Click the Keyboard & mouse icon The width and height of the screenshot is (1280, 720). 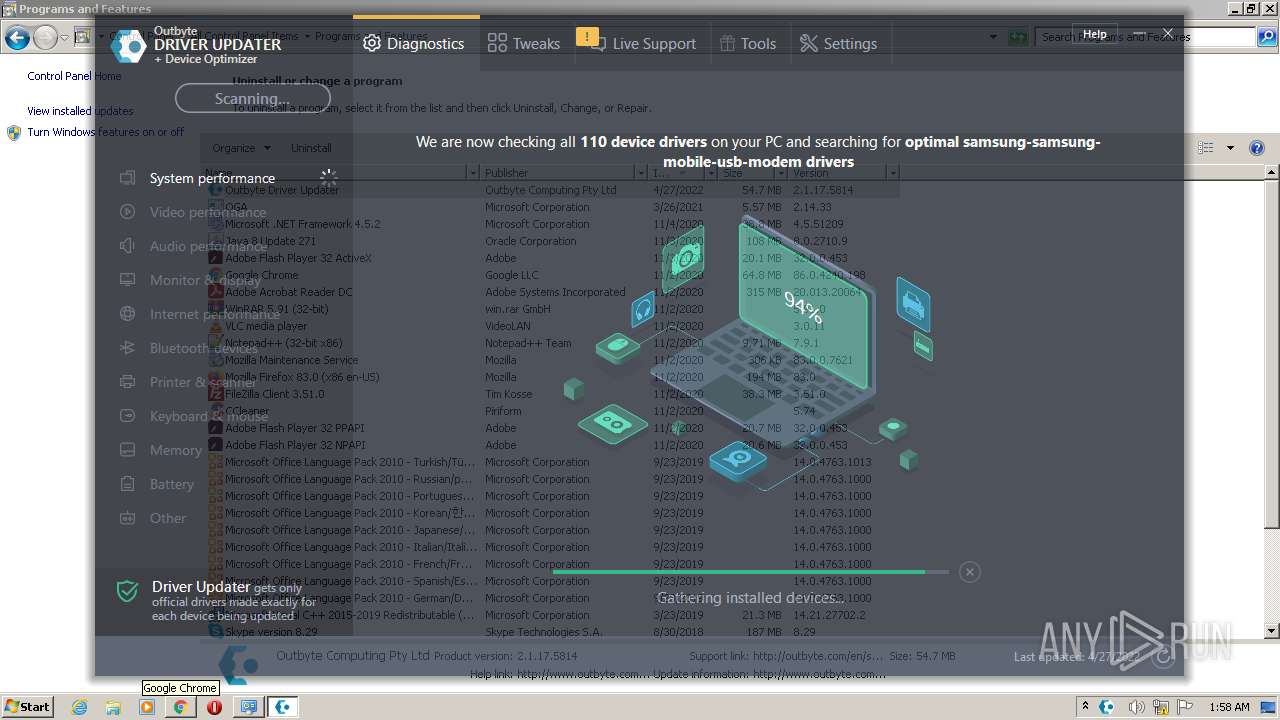click(127, 416)
